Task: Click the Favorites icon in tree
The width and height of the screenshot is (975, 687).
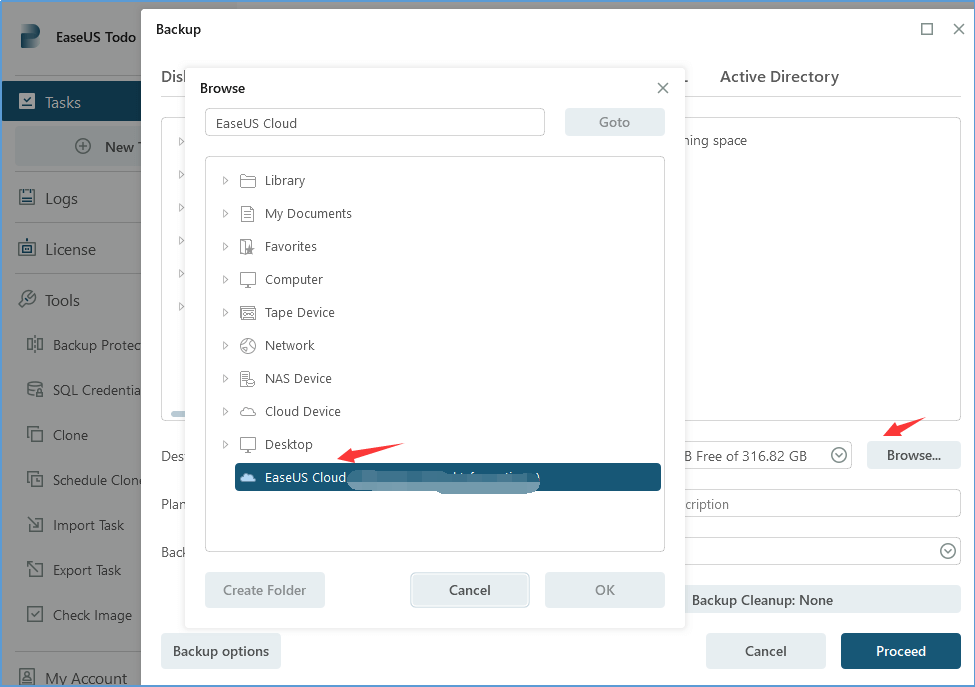Action: (248, 247)
